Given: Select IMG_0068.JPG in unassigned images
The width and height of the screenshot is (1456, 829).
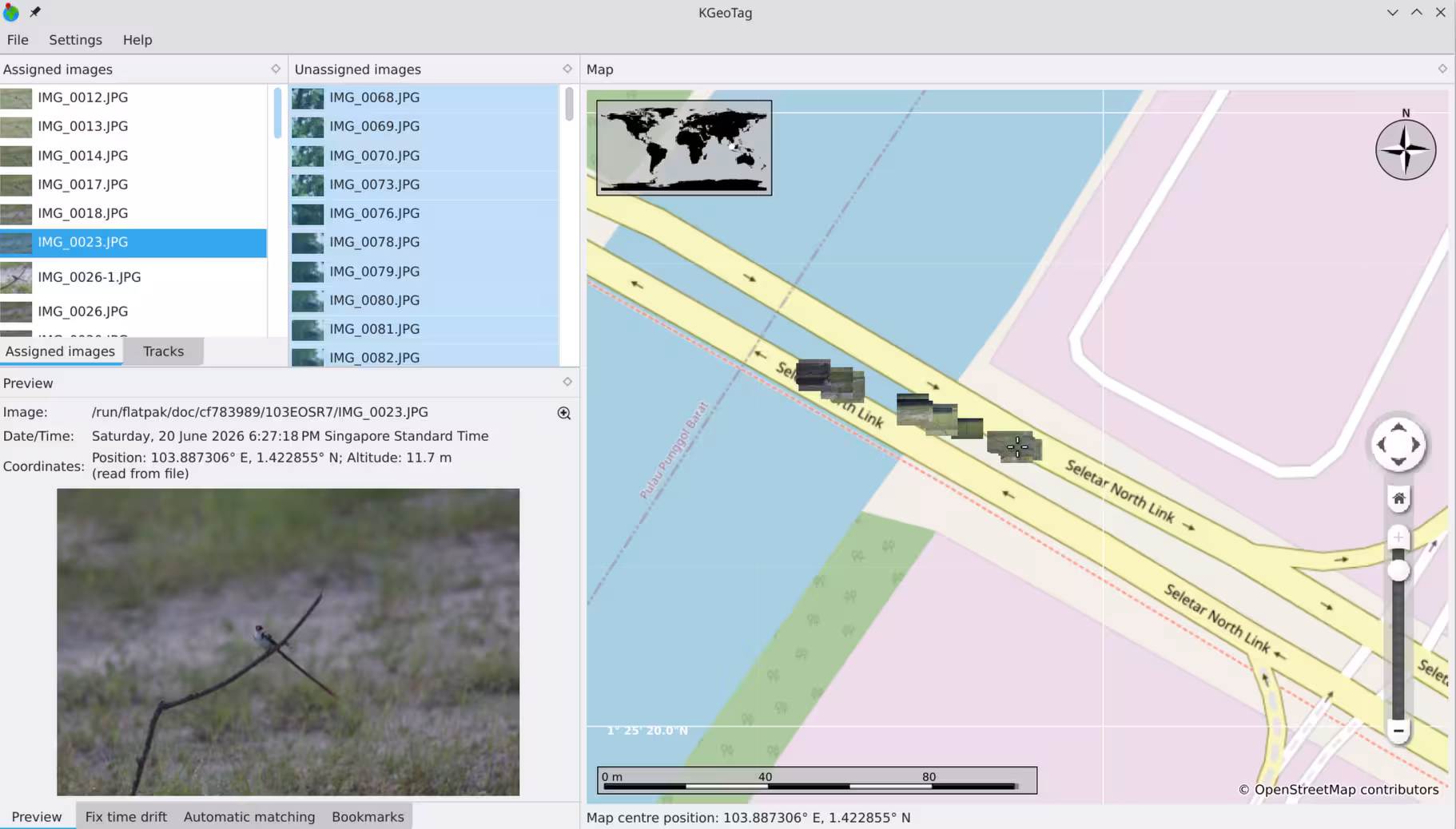Looking at the screenshot, I should click(424, 97).
